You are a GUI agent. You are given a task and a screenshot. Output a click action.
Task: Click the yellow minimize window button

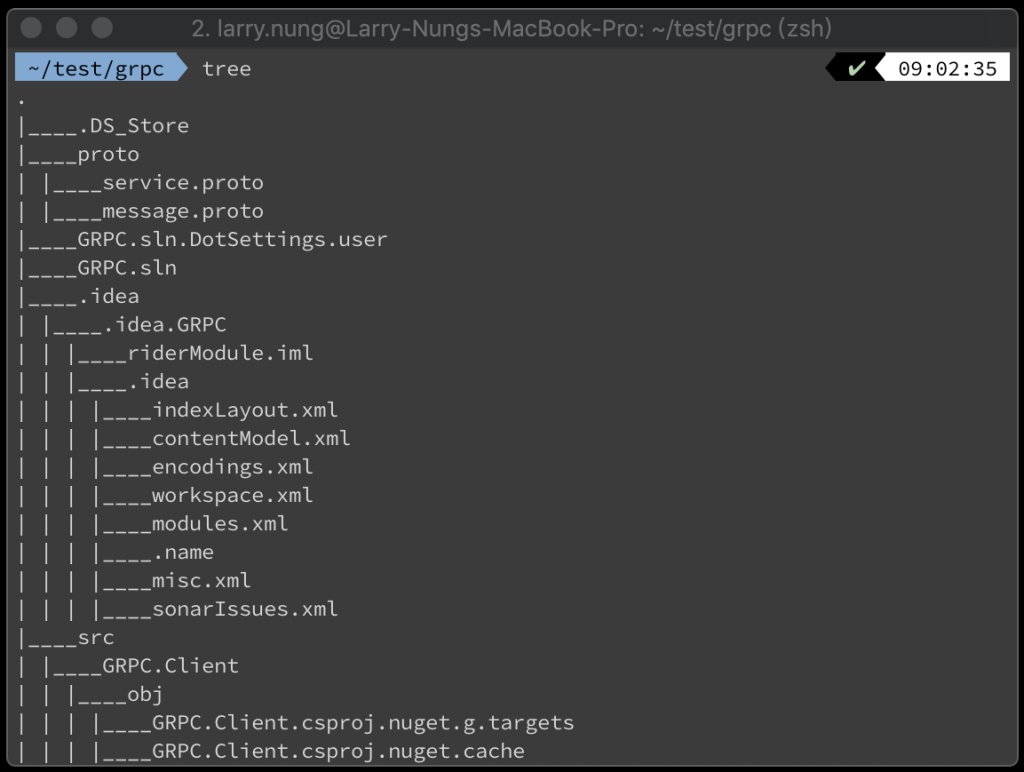pyautogui.click(x=67, y=28)
